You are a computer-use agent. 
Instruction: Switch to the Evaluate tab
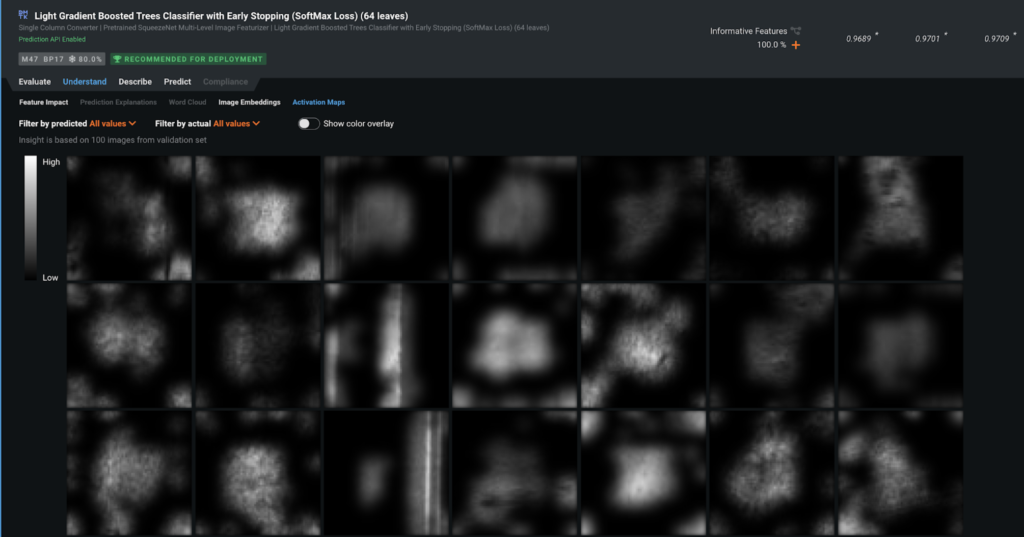tap(35, 82)
